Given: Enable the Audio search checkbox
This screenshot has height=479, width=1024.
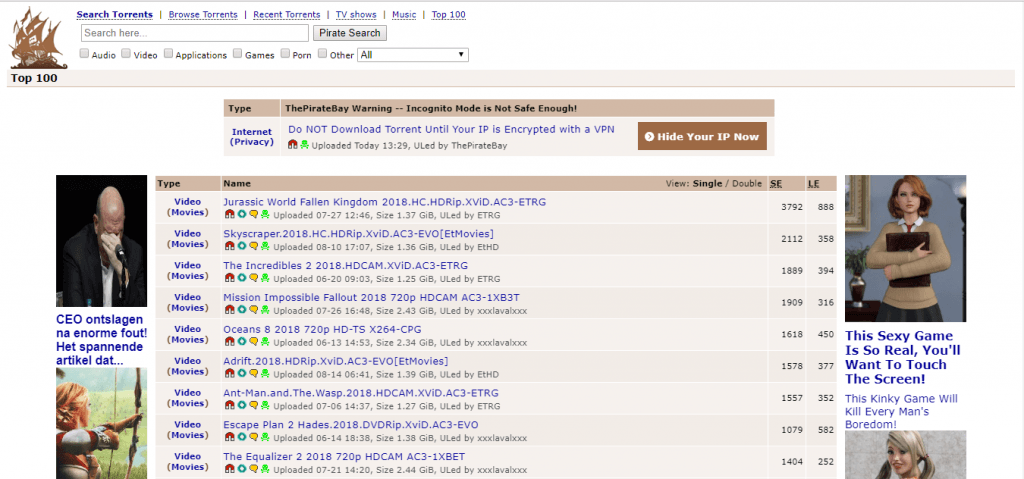Looking at the screenshot, I should [84, 54].
